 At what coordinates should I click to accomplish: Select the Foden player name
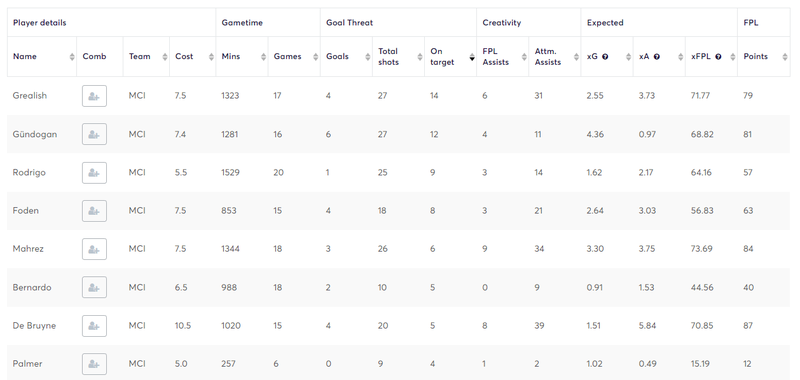click(x=26, y=211)
